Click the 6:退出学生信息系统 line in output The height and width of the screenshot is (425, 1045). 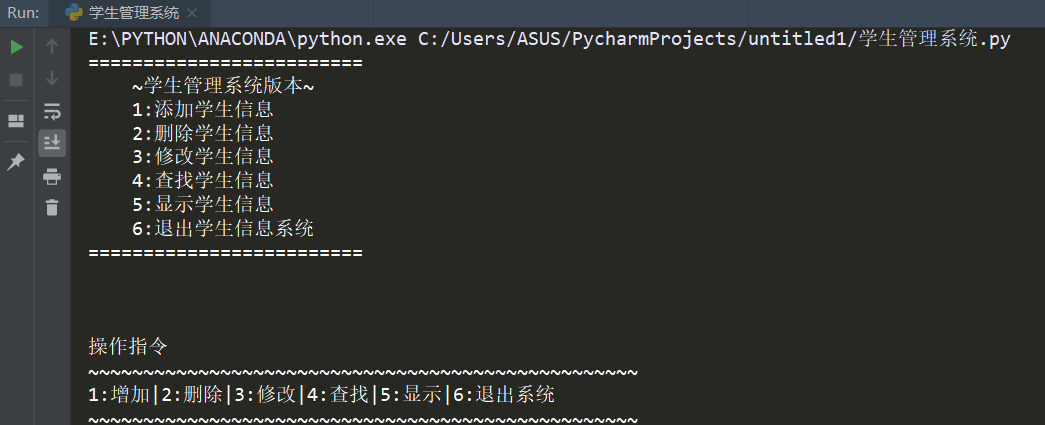tap(223, 228)
